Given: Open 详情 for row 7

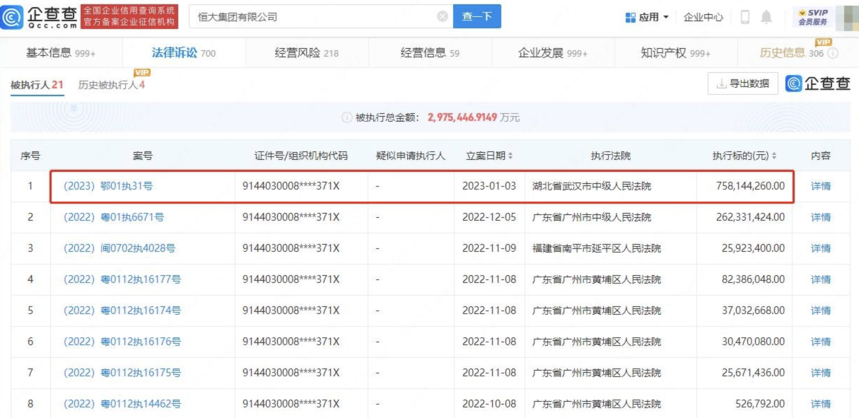Looking at the screenshot, I should pyautogui.click(x=821, y=374).
